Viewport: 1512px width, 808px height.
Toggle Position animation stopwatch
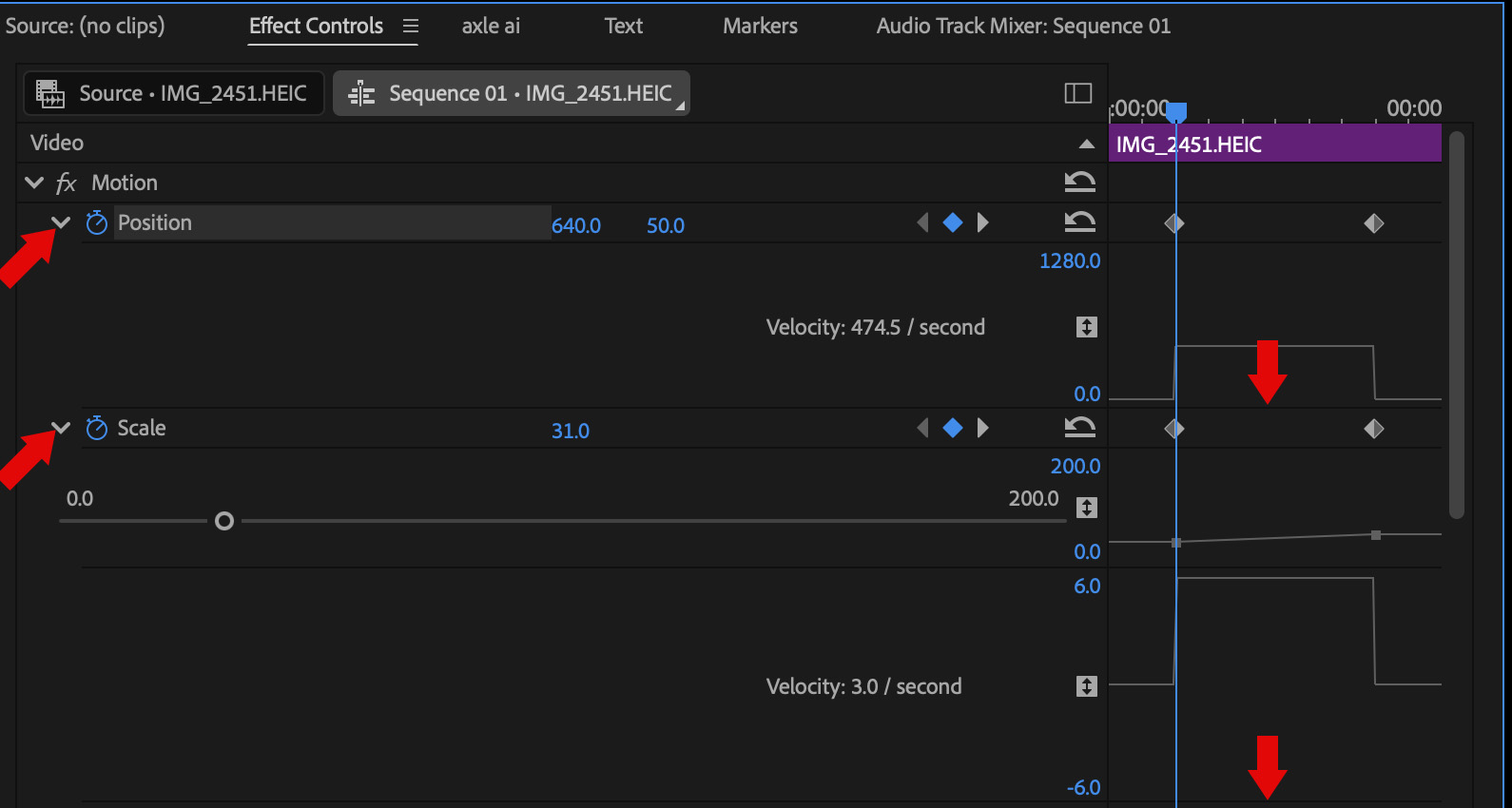coord(97,222)
